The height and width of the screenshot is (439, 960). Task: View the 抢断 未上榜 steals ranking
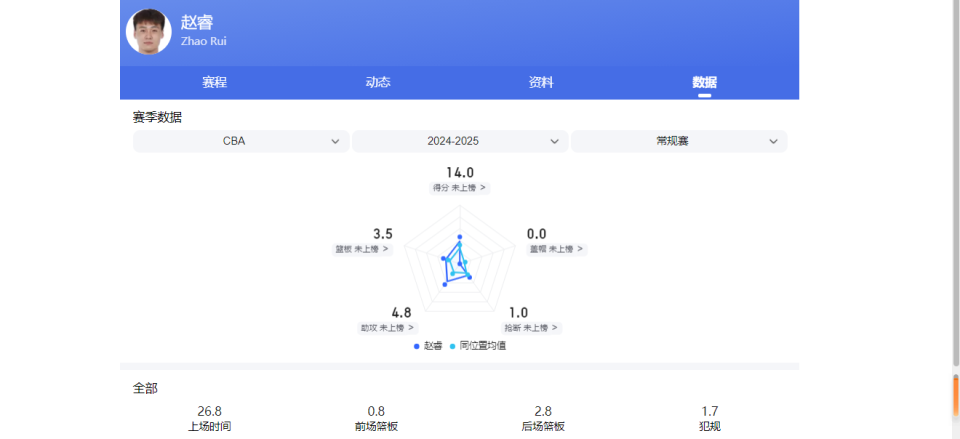pyautogui.click(x=531, y=328)
